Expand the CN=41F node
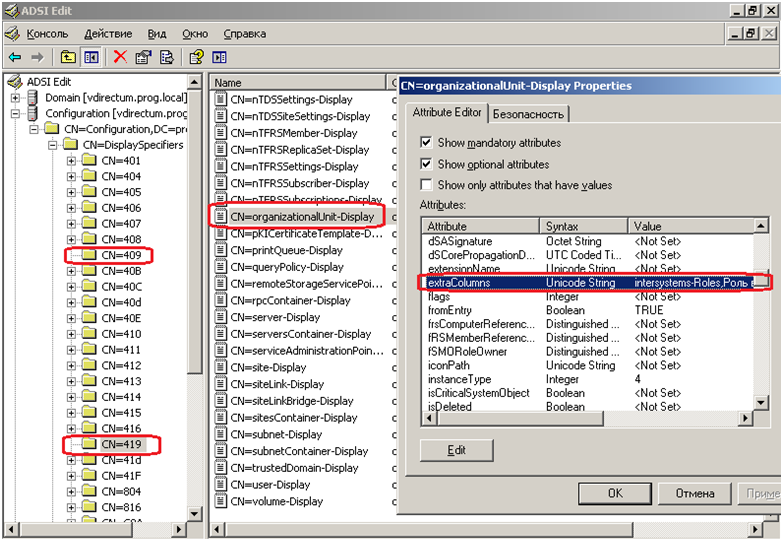 71,476
